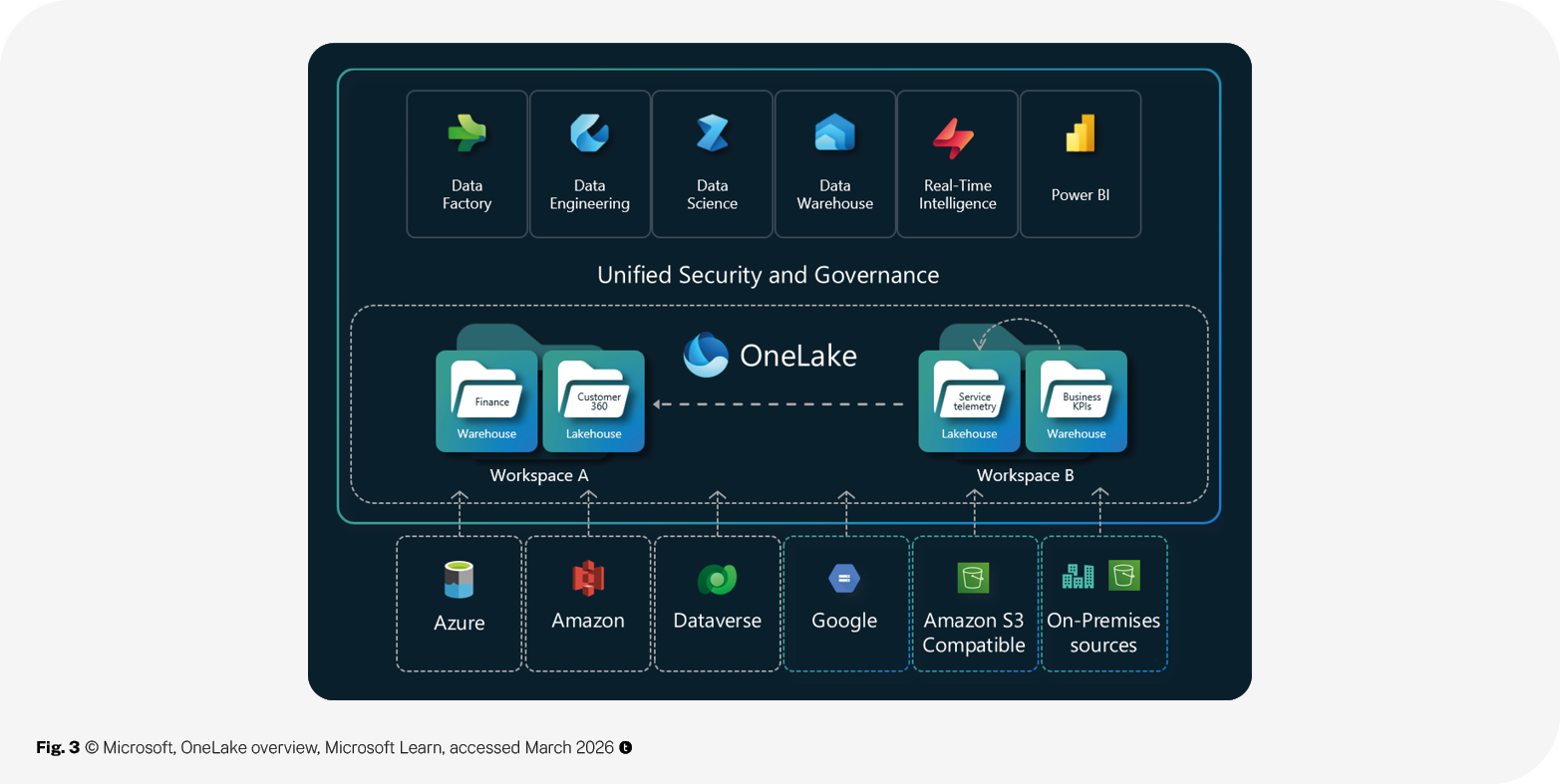This screenshot has height=784, width=1560.
Task: Click the Amazon S3 Compatible bucket icon
Action: (973, 578)
